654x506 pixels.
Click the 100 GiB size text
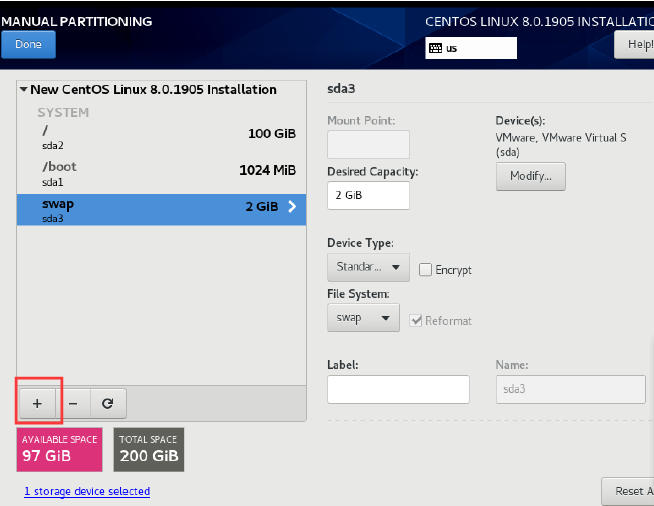272,133
